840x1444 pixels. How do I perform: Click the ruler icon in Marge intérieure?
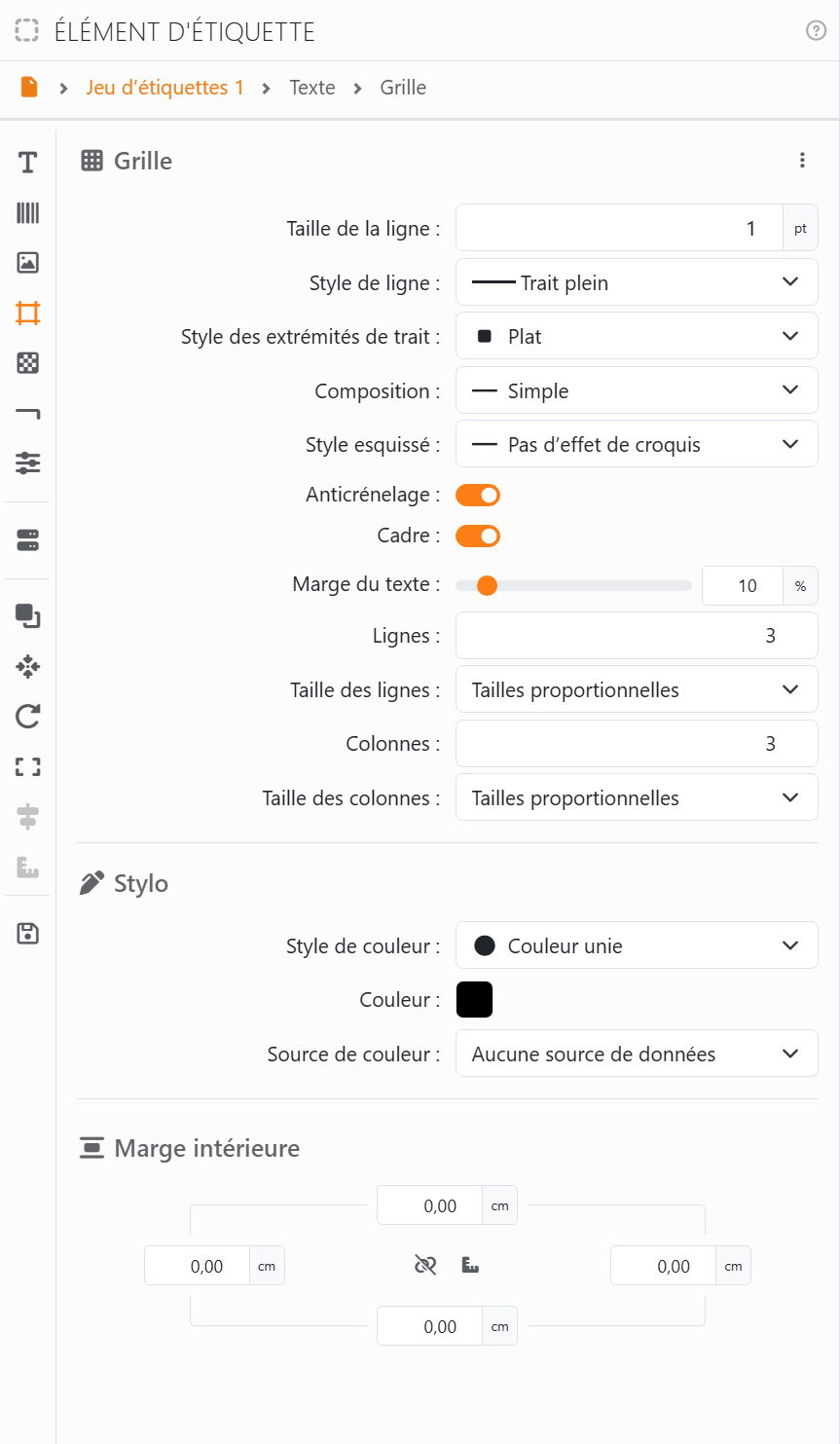[470, 1266]
